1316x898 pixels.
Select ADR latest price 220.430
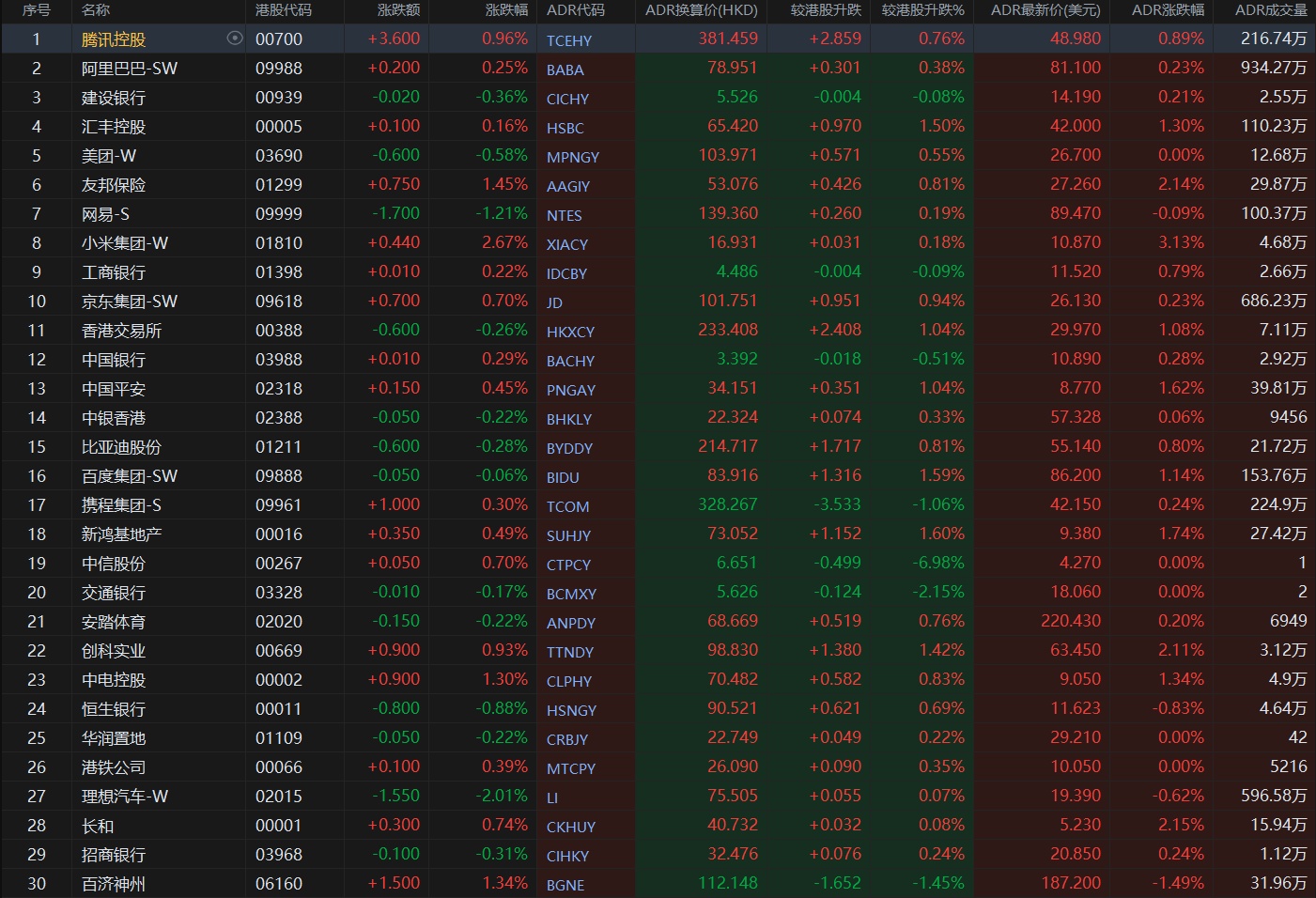(x=1071, y=621)
